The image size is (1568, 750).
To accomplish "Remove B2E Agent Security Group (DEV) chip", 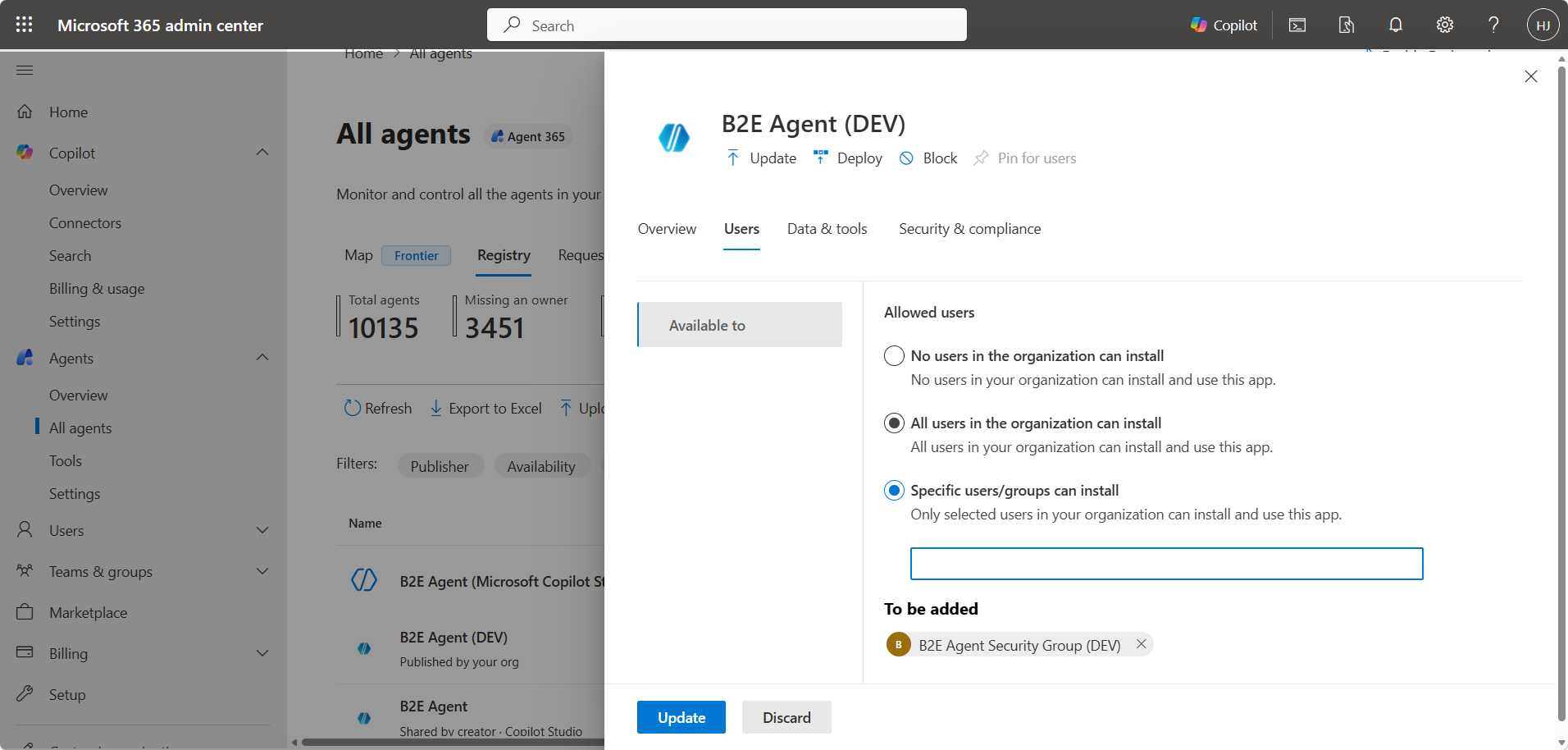I will coord(1141,644).
